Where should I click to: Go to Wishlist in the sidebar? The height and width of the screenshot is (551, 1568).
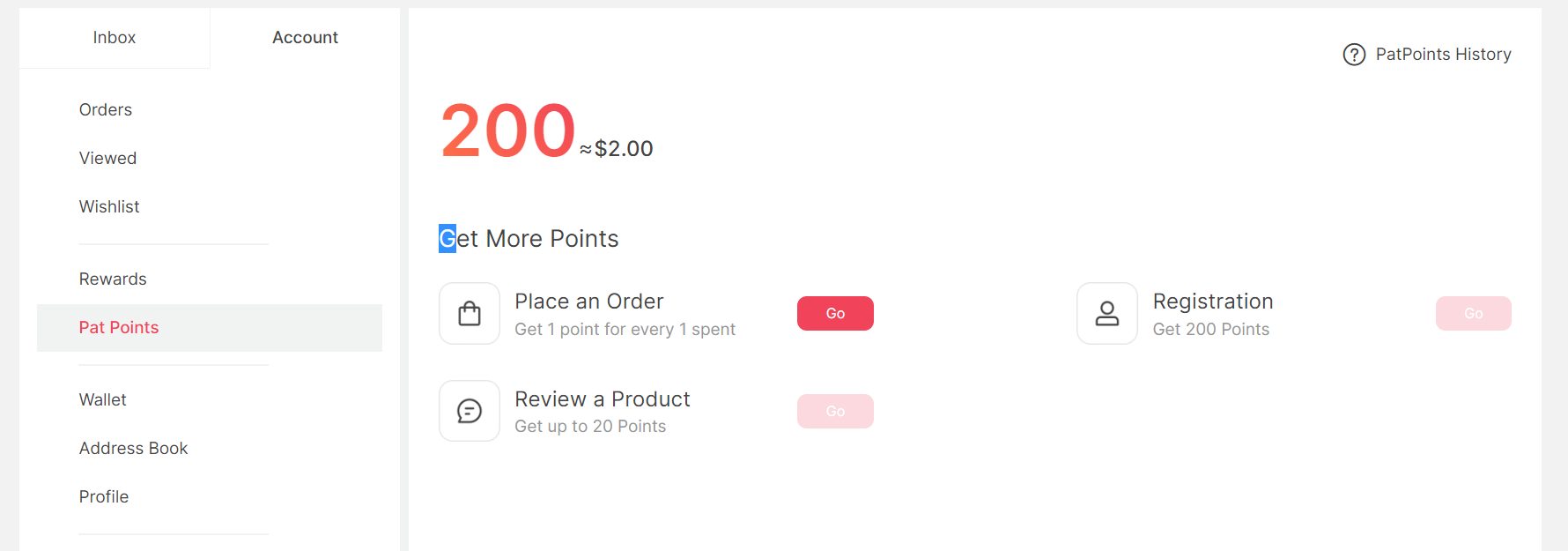(x=109, y=206)
